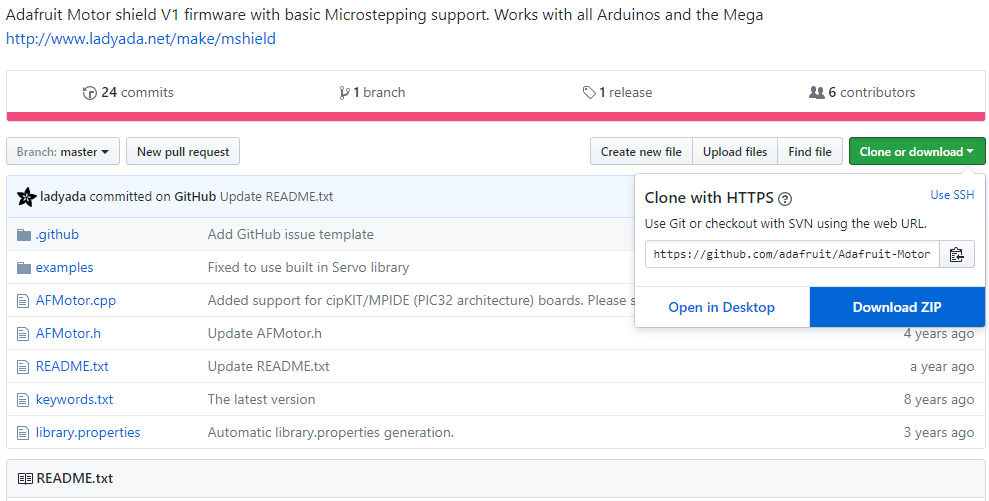The image size is (989, 501).
Task: Click the commits history icon
Action: click(x=90, y=93)
